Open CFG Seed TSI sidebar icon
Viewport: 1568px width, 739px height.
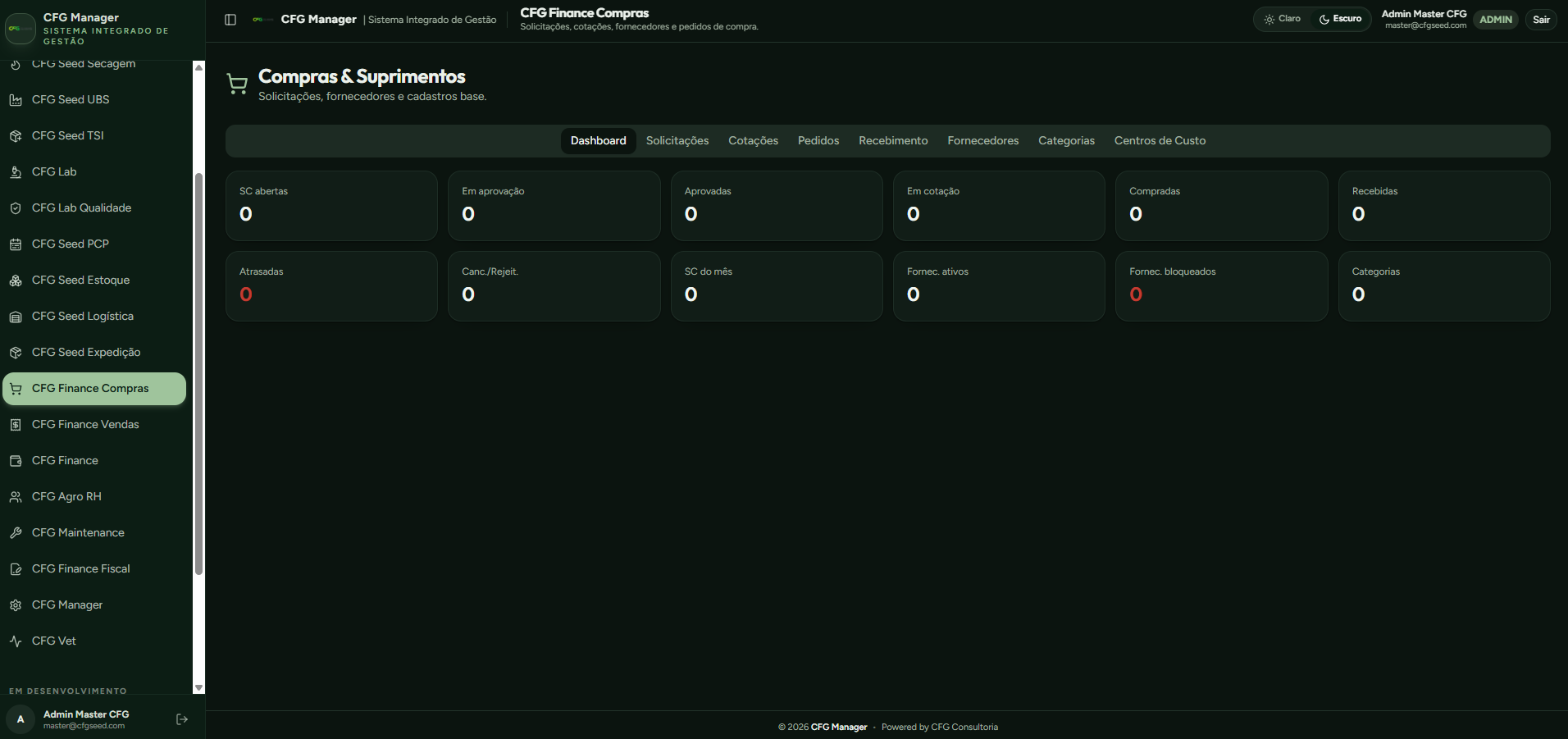tap(16, 136)
